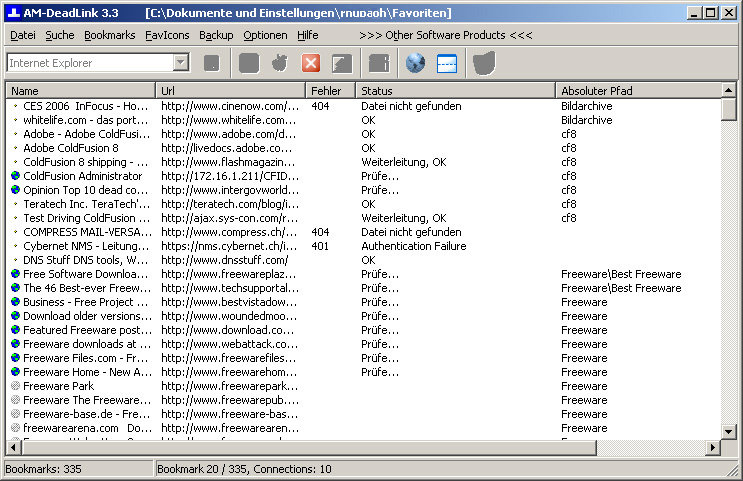Click globe icon of Freeware Files.com row
743x481 pixels.
[15, 358]
